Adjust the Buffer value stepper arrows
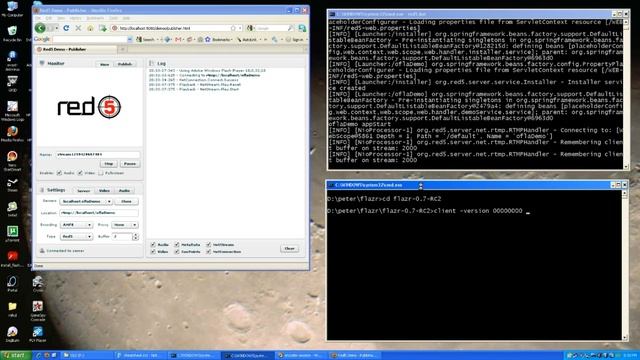This screenshot has height=360, width=640. (x=136, y=236)
